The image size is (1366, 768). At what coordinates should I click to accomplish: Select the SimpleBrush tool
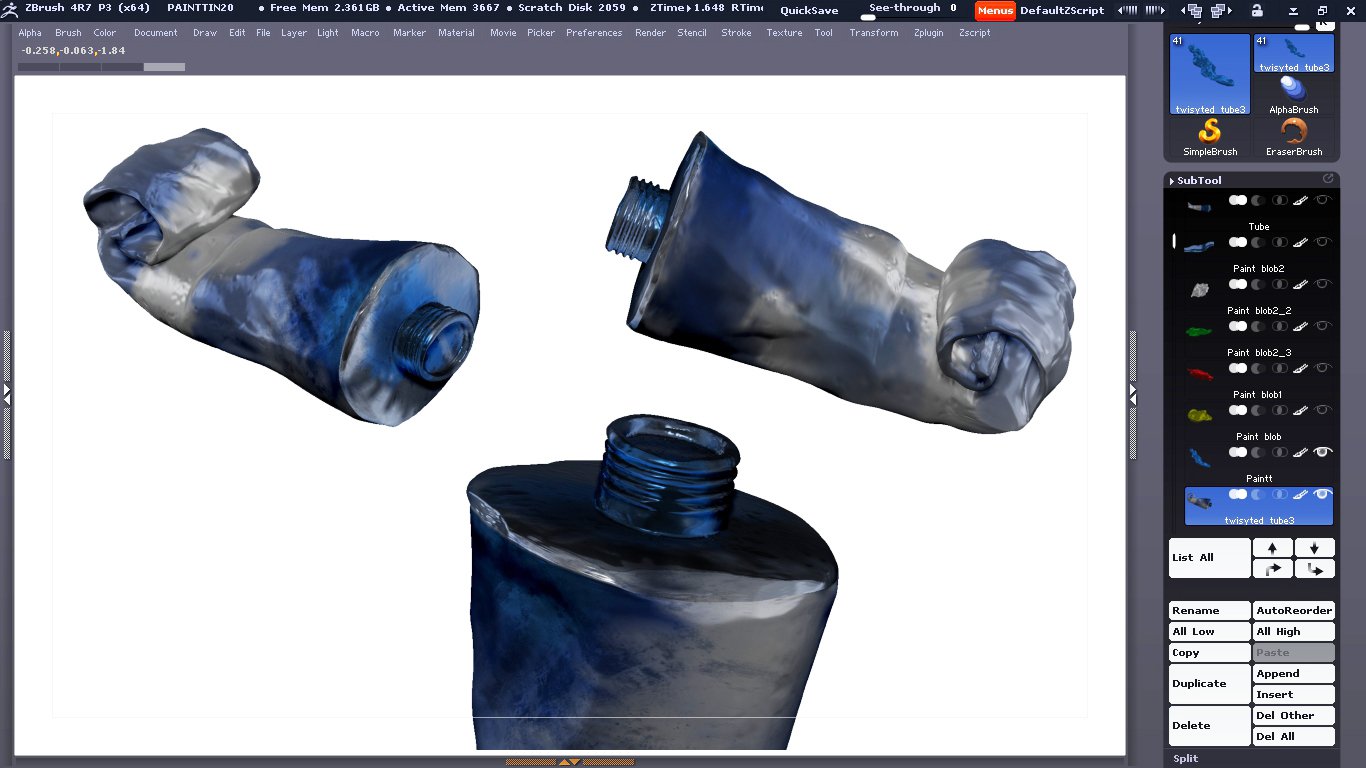[x=1210, y=136]
